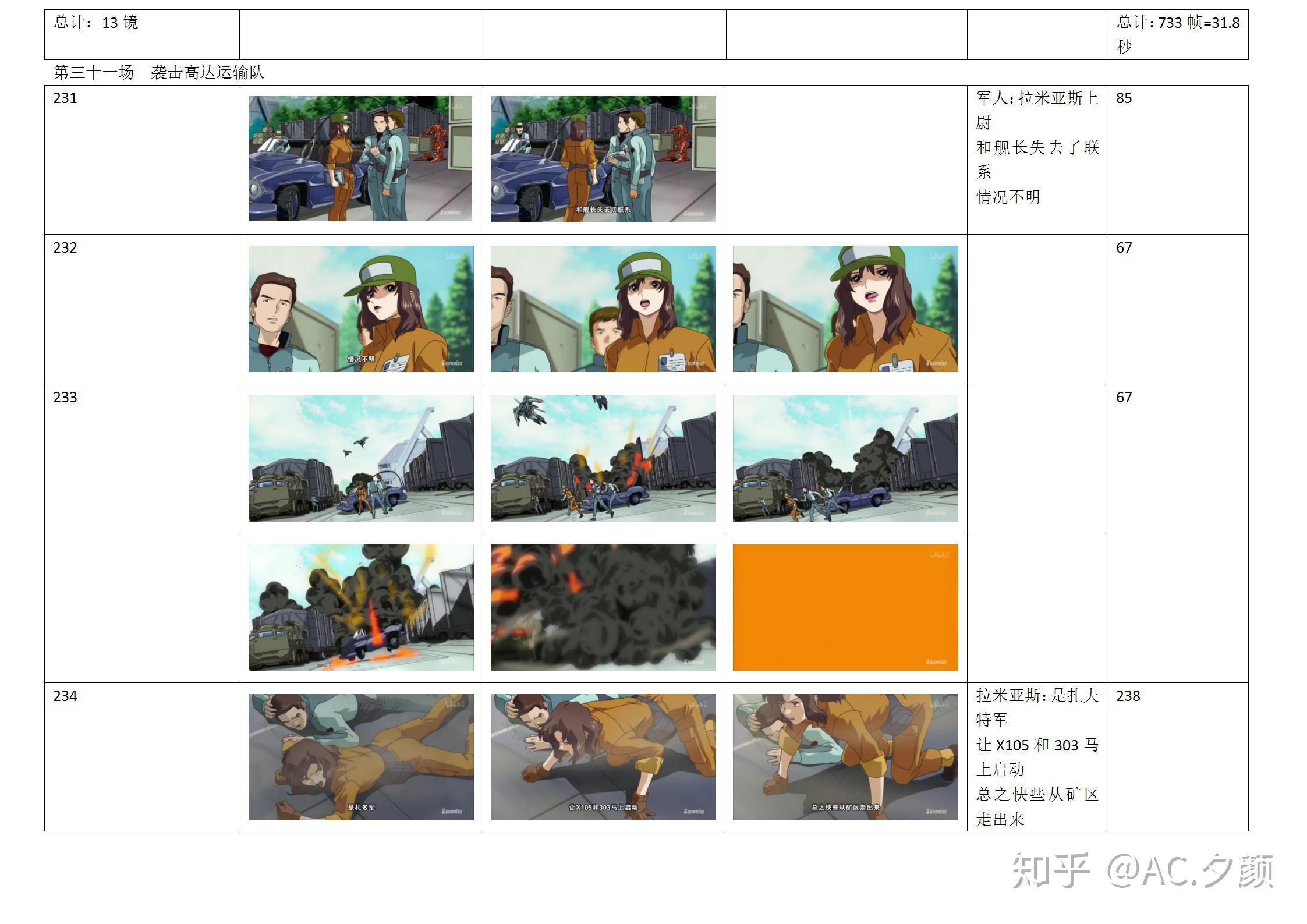Select shot 234 thumbnail captioned 是扎多军

(361, 757)
